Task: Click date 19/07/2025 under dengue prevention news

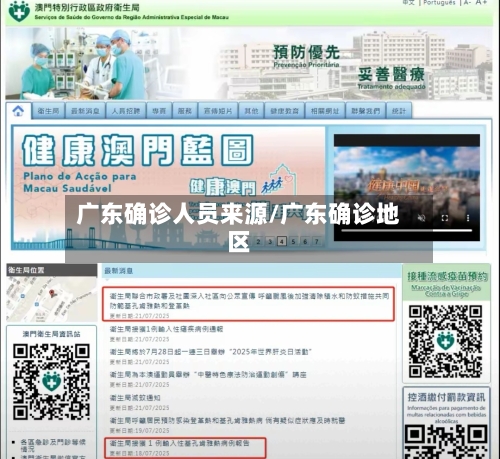Action: click(152, 431)
